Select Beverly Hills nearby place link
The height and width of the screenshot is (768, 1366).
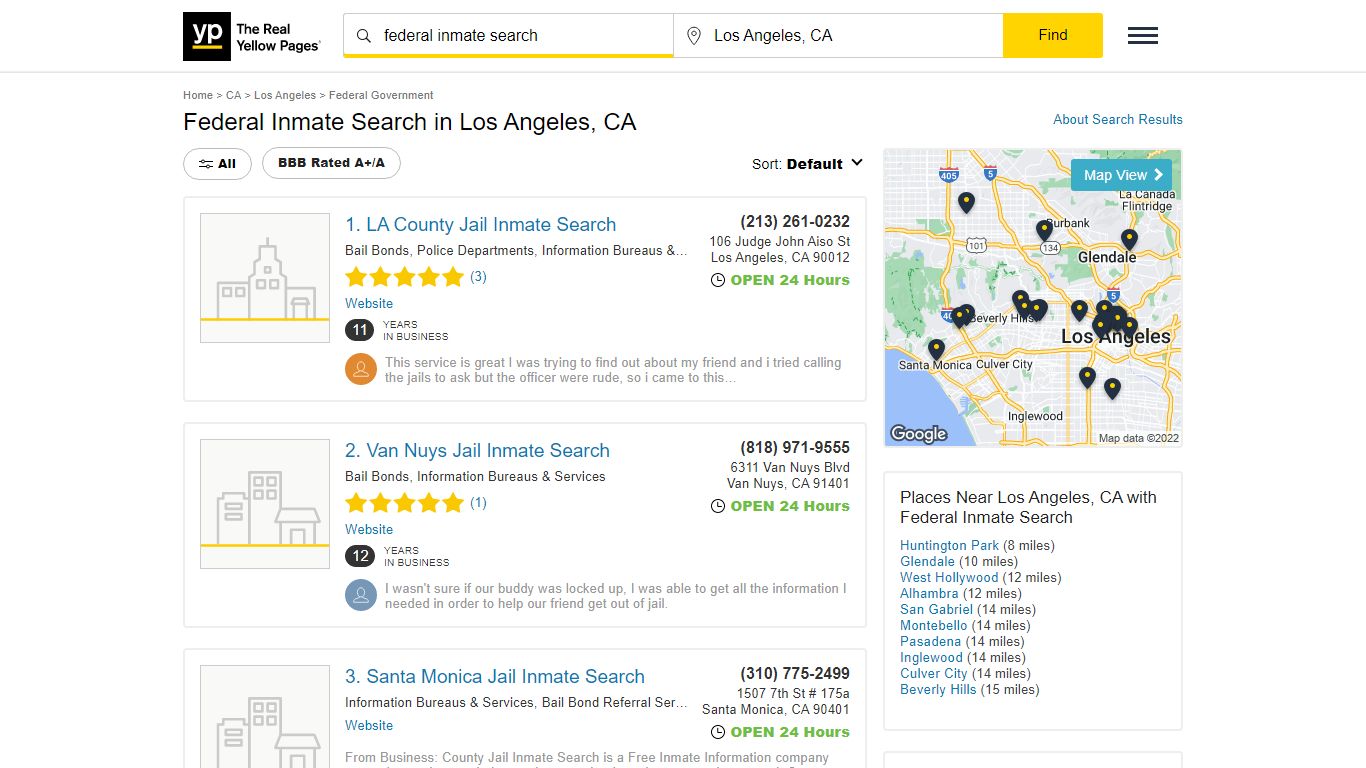(938, 689)
